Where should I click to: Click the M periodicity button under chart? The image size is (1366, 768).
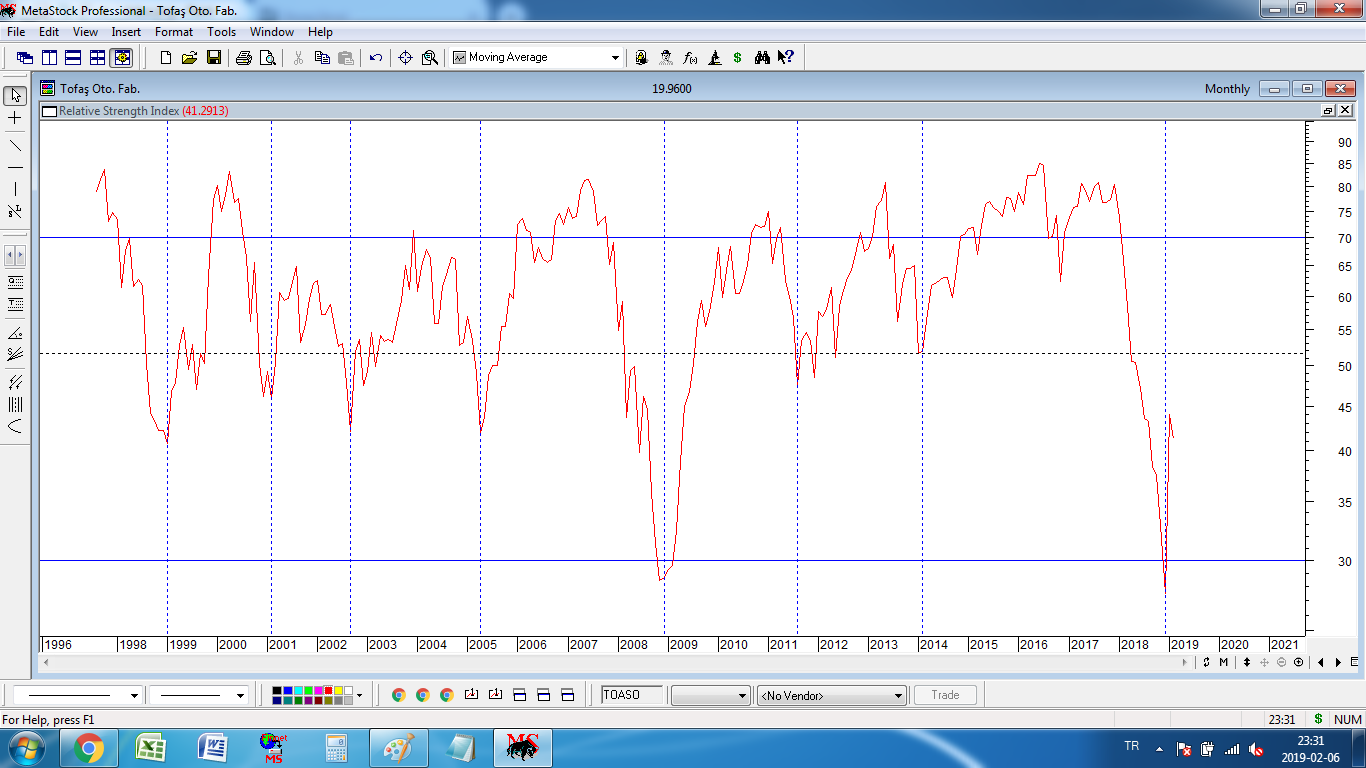[x=1223, y=662]
